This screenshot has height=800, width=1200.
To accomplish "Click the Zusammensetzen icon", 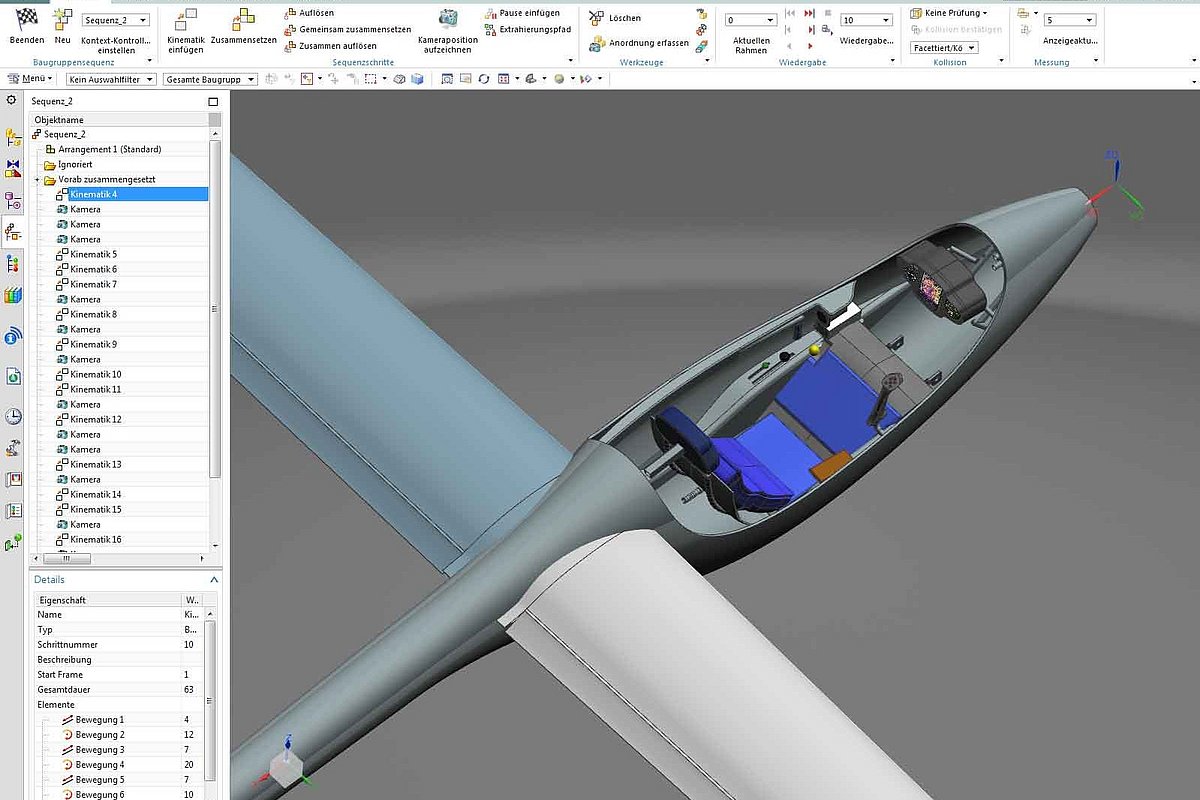I will click(x=243, y=20).
